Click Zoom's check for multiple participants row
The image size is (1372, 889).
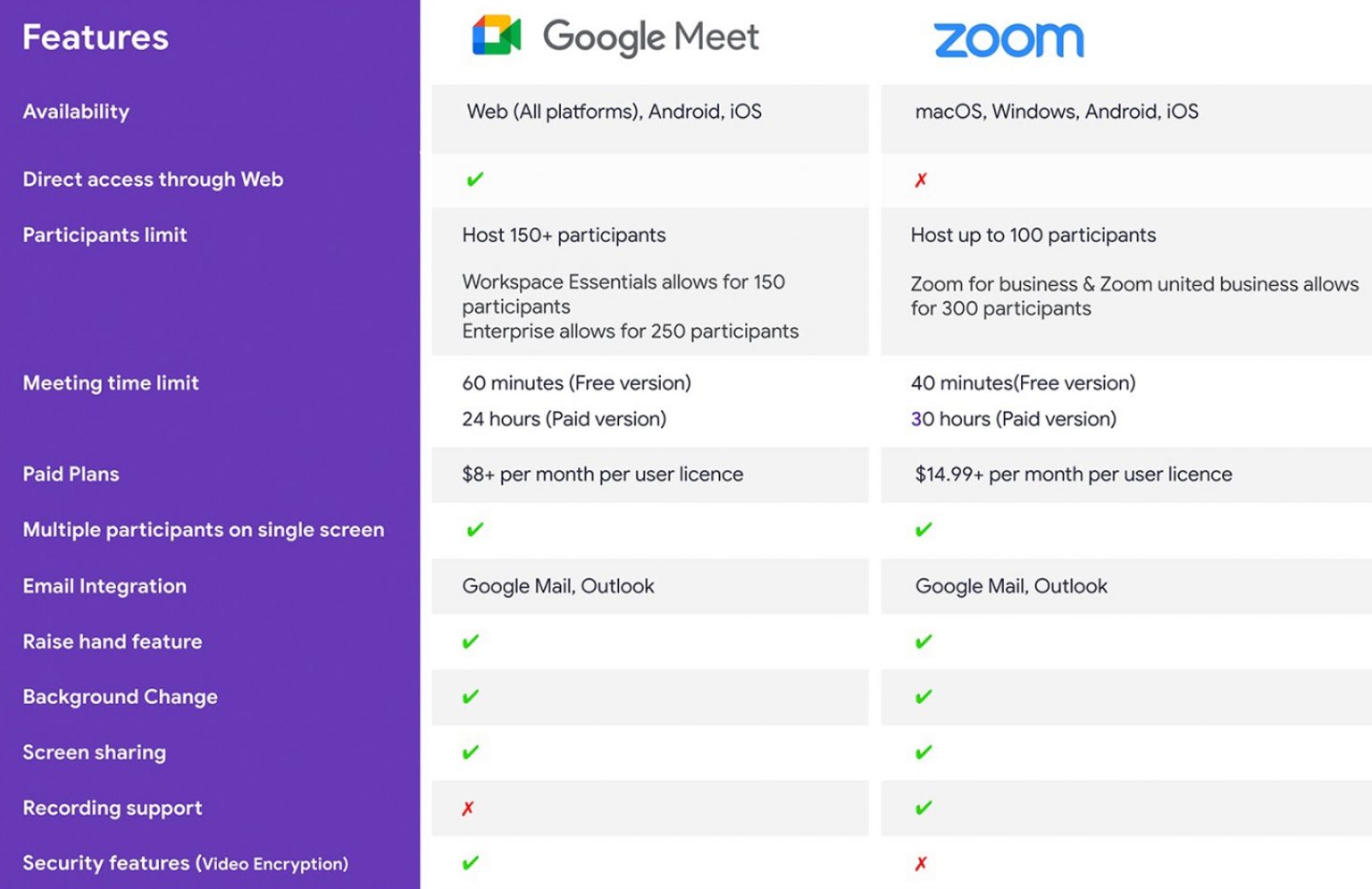924,530
